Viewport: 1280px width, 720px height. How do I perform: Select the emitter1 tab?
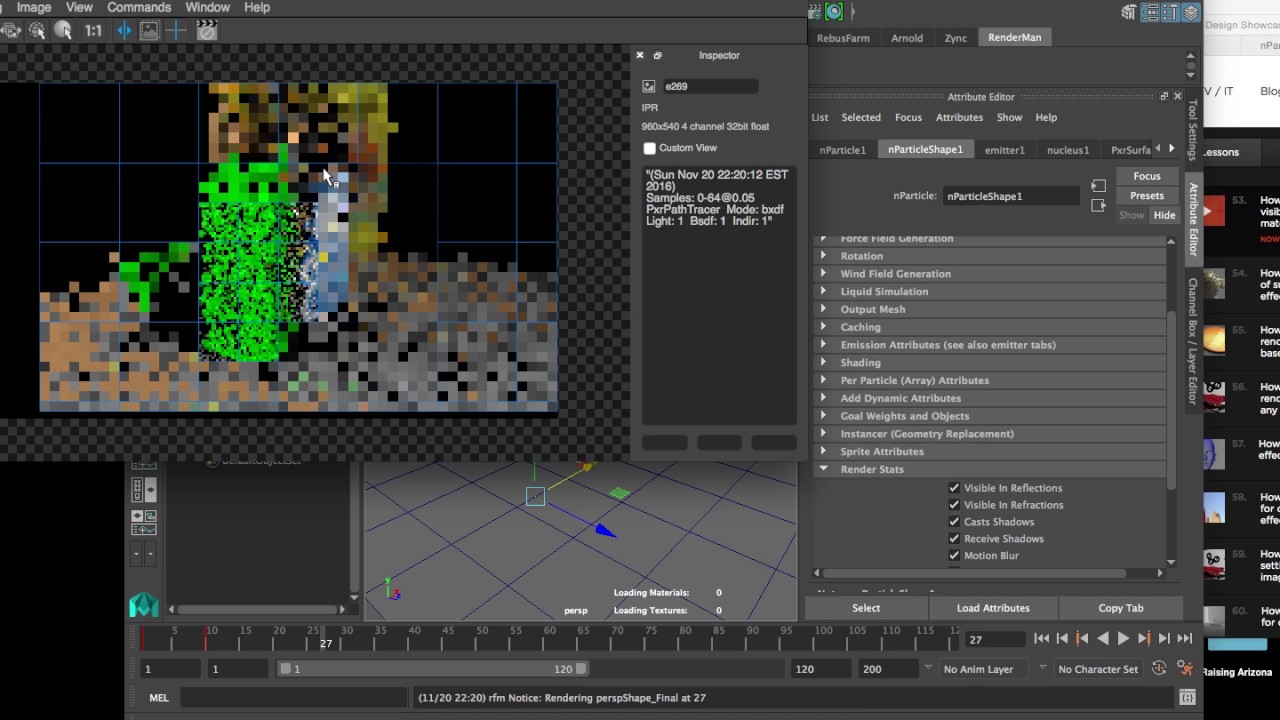coord(1004,150)
